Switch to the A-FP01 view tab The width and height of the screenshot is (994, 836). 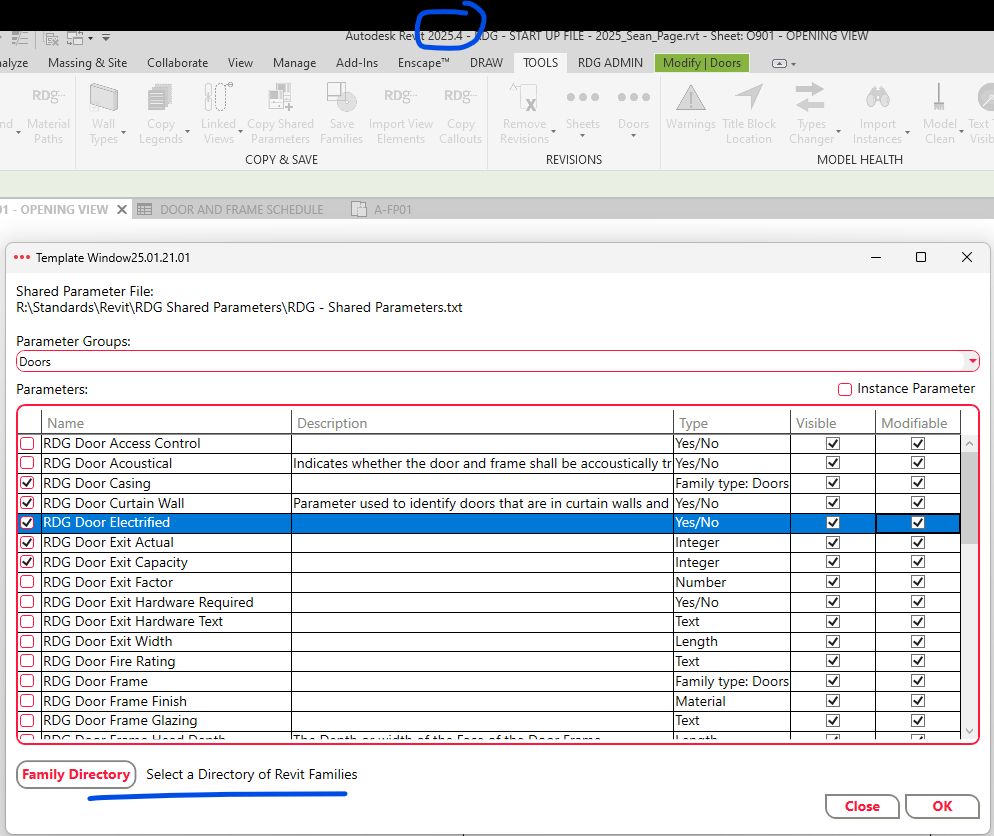(x=392, y=209)
